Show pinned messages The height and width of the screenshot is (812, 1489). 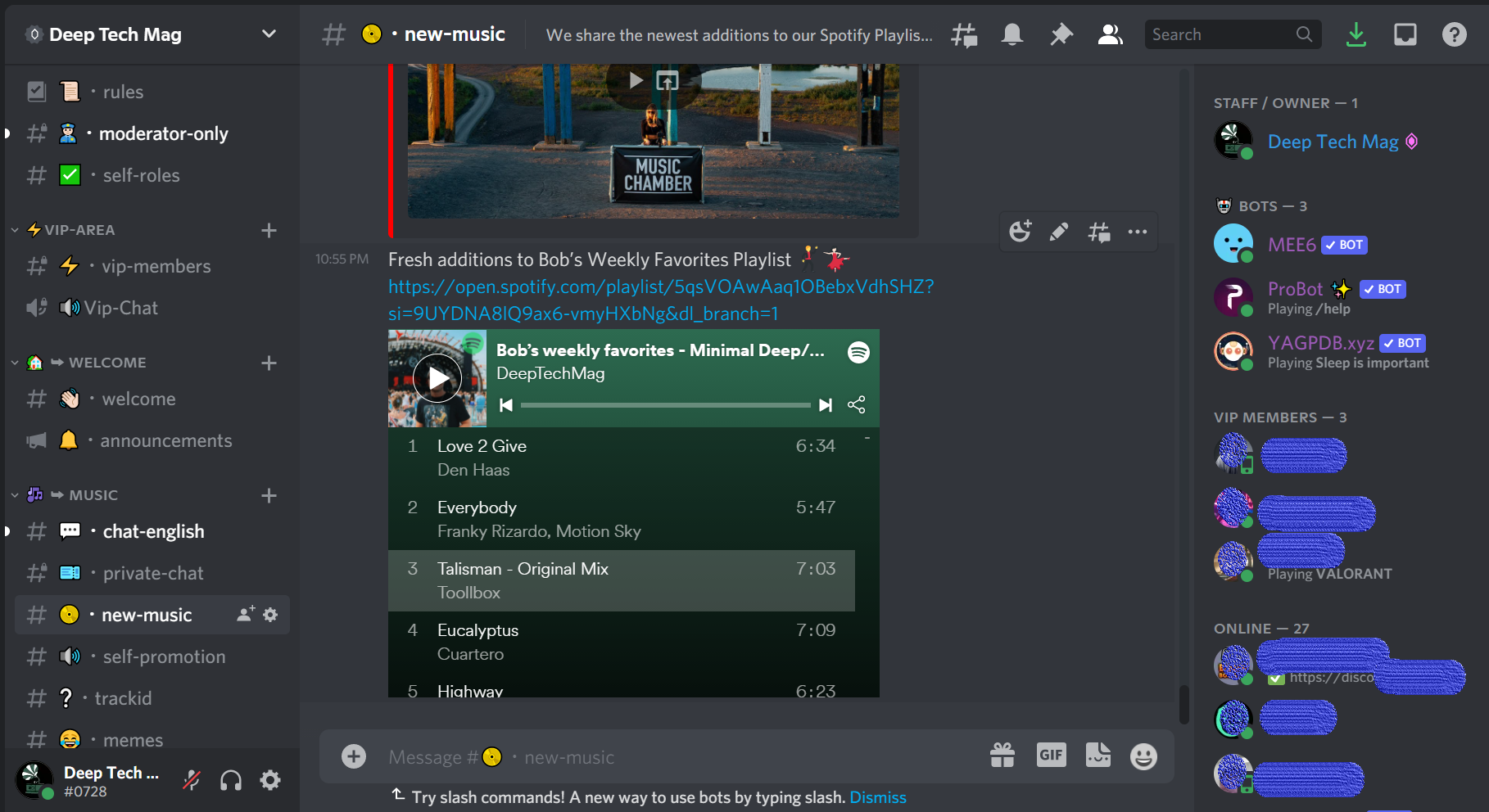pyautogui.click(x=1061, y=34)
